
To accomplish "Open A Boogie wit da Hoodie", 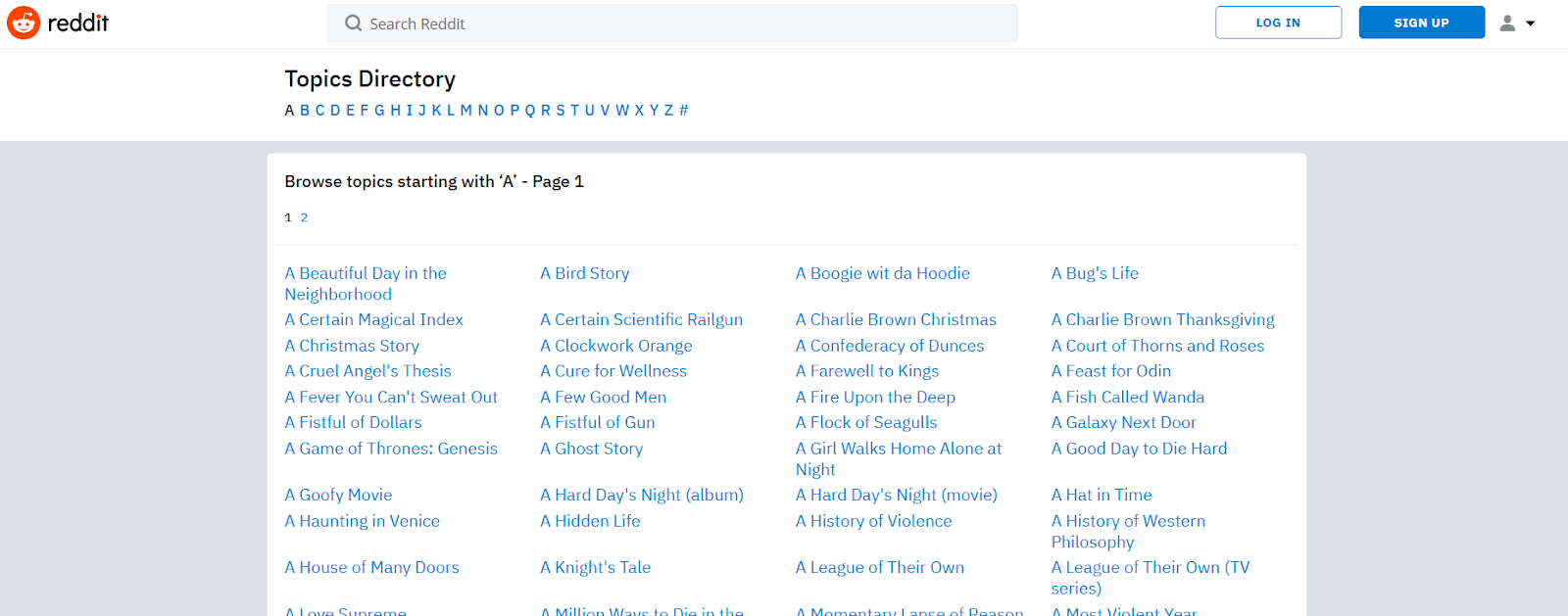I will tap(883, 273).
